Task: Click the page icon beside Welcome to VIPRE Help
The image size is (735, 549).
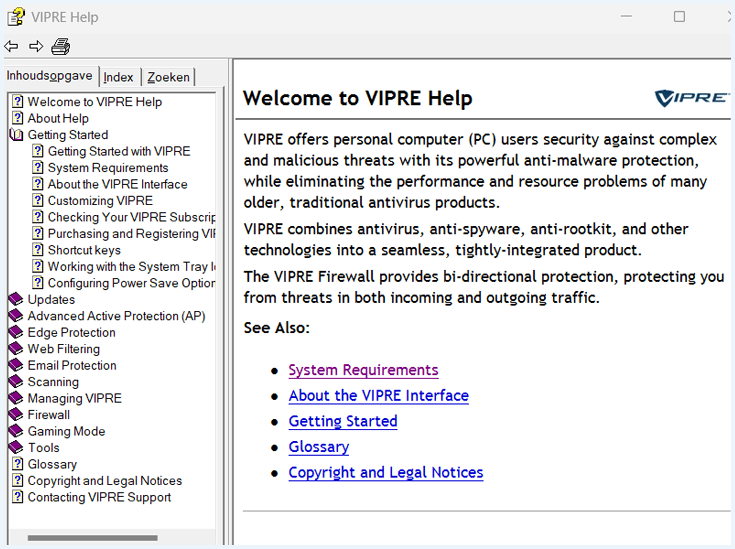Action: 17,101
